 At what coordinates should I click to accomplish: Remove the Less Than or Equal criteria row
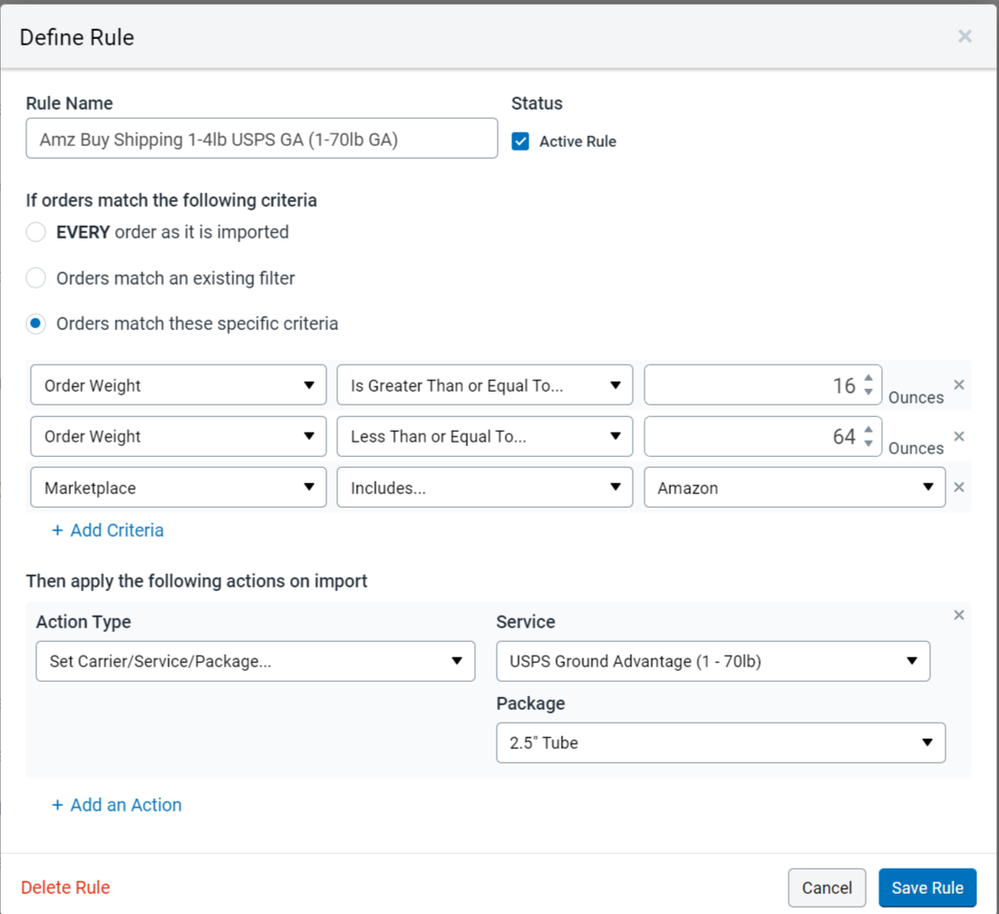click(958, 436)
